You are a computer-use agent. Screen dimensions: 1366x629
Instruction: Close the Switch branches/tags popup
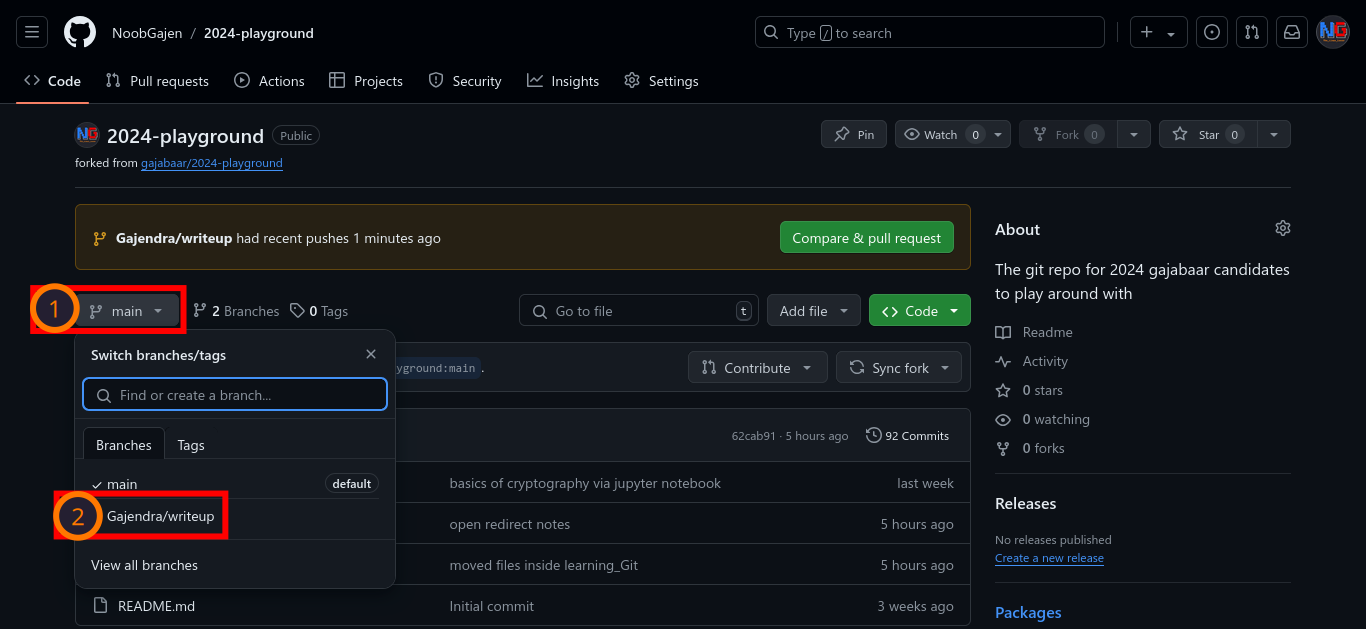[371, 354]
